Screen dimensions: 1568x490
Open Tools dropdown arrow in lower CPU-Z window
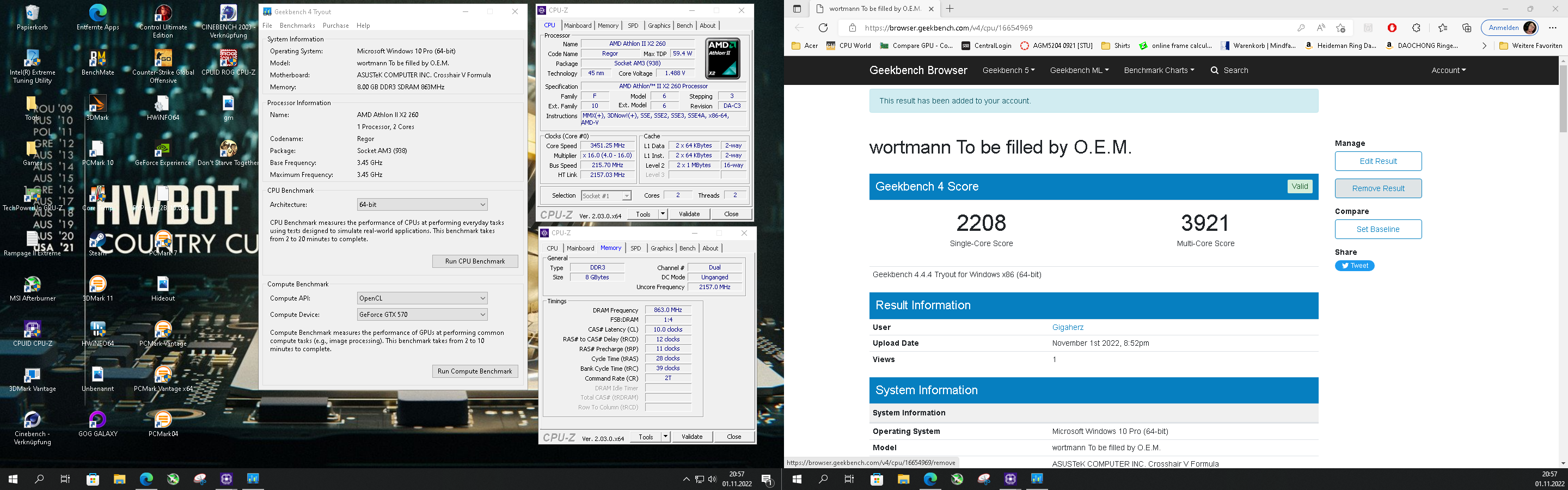pyautogui.click(x=665, y=437)
